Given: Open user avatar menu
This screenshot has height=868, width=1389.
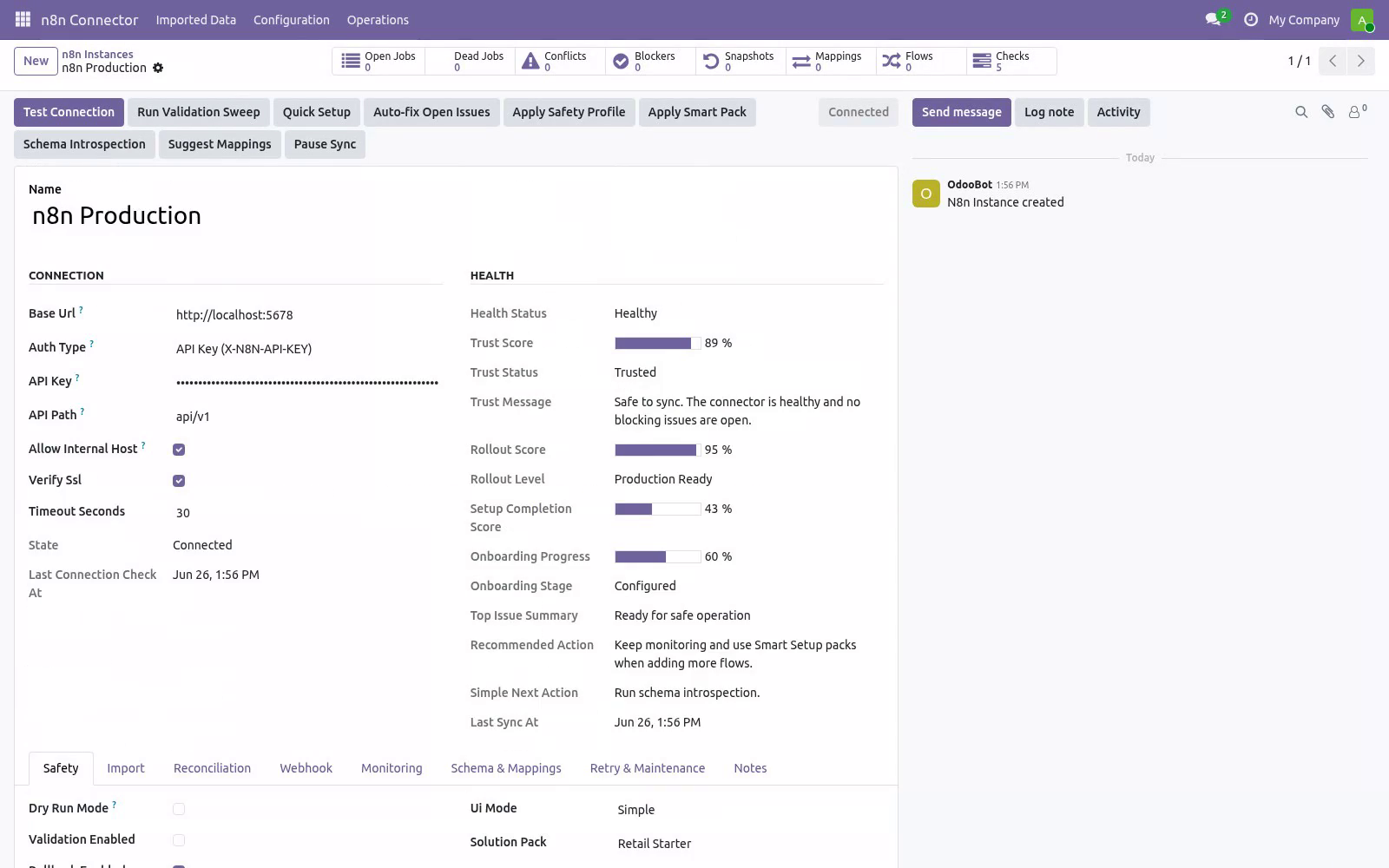Looking at the screenshot, I should point(1362,20).
